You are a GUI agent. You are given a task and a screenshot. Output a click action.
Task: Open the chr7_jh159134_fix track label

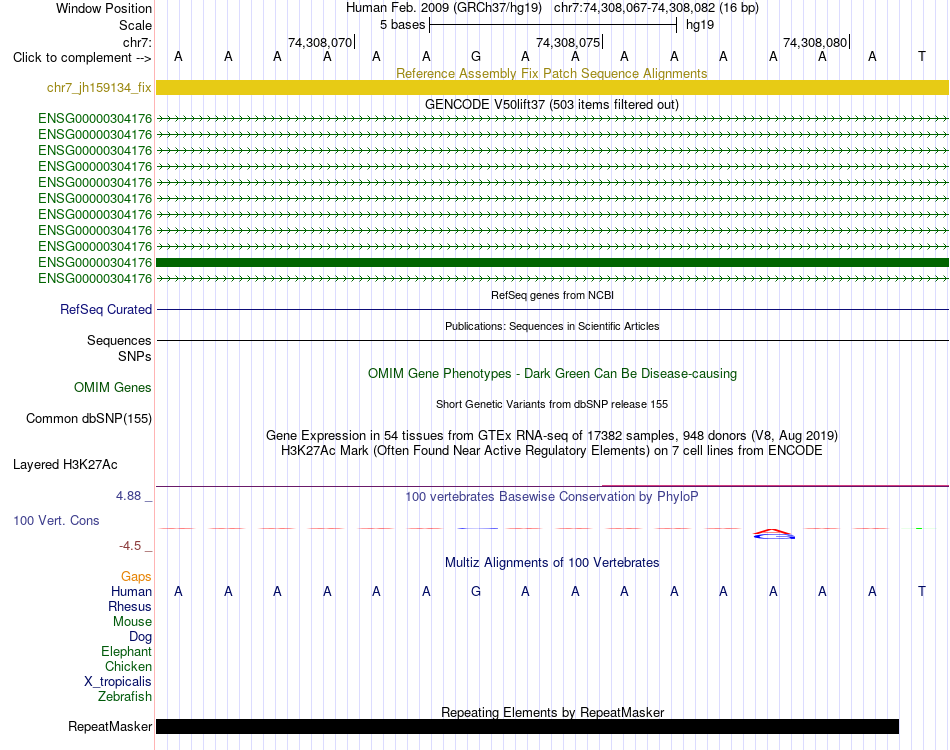[99, 88]
